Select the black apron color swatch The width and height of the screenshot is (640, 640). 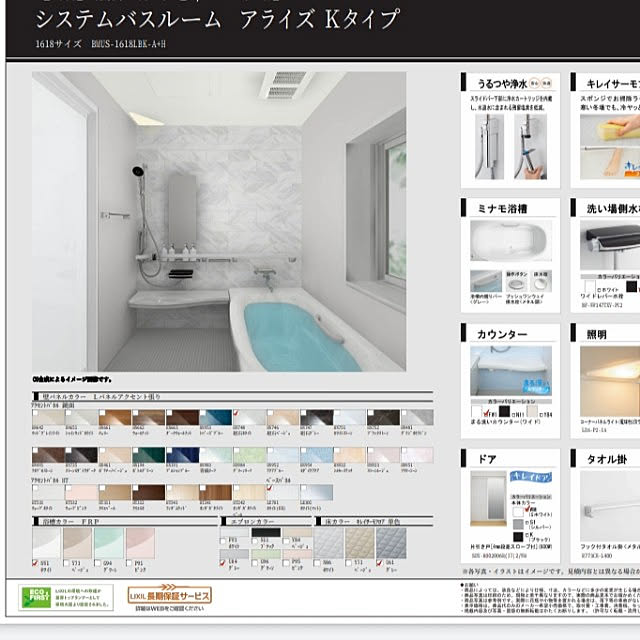[x=266, y=532]
